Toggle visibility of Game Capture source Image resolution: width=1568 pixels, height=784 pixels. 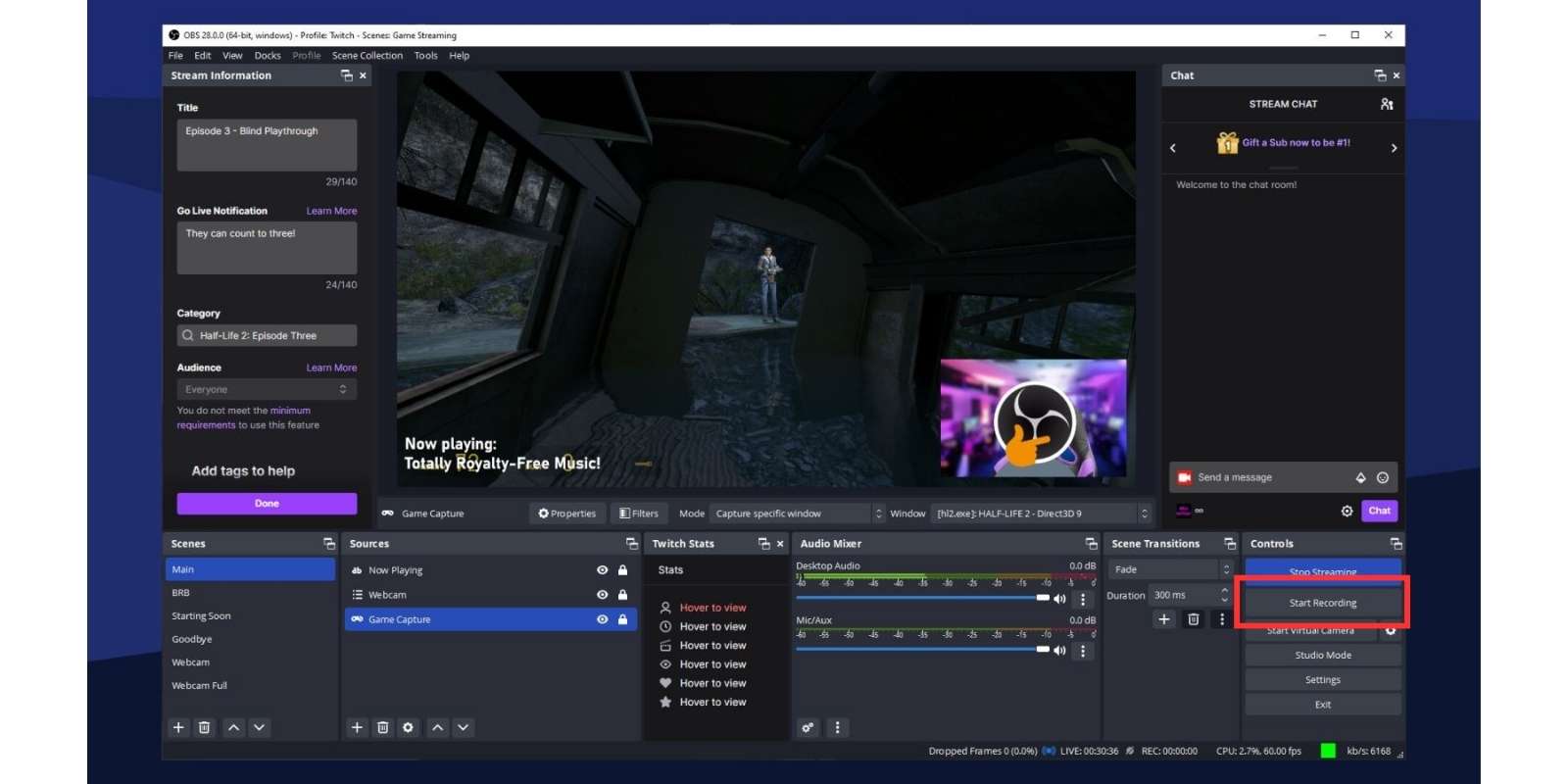click(x=602, y=619)
